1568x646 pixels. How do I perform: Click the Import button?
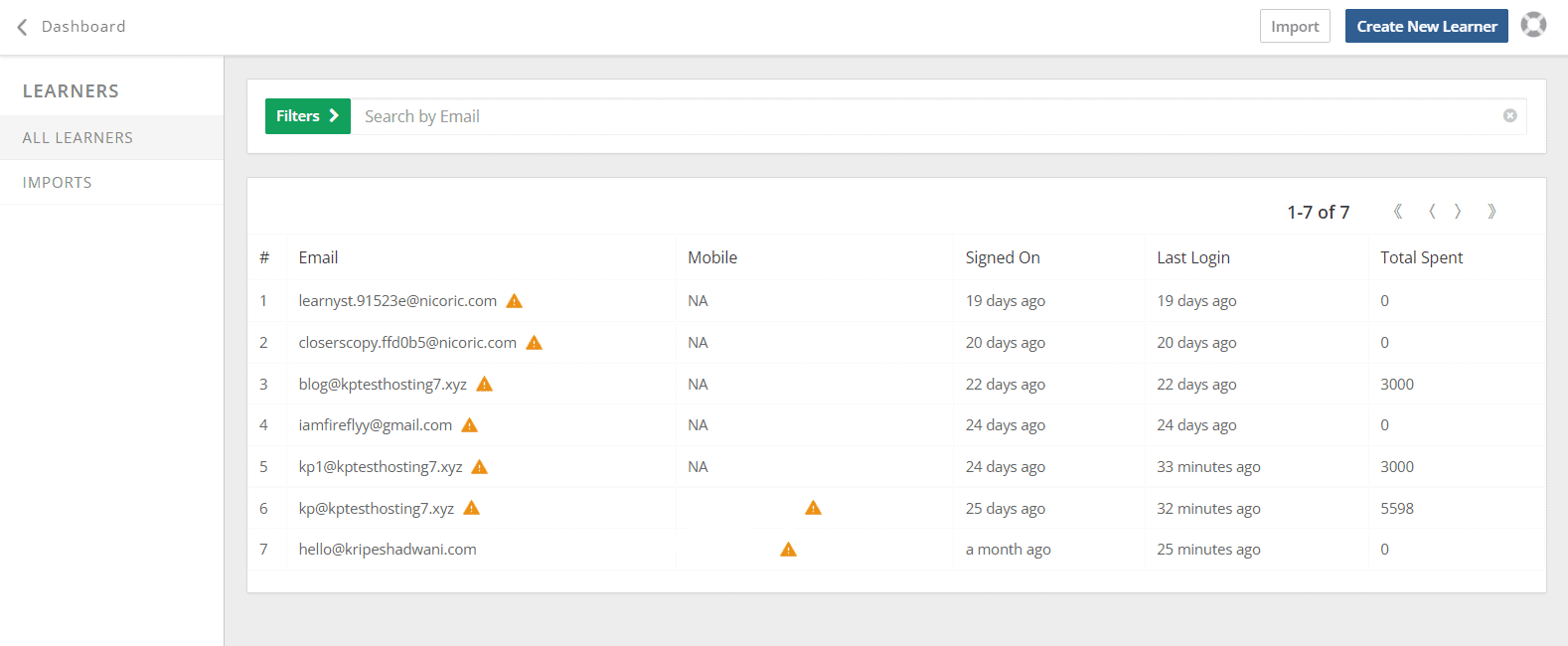1294,27
